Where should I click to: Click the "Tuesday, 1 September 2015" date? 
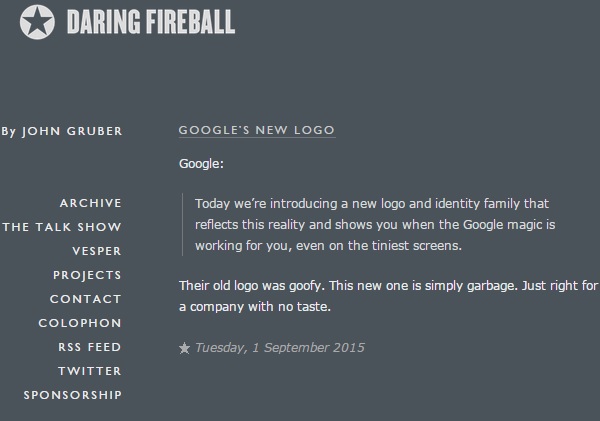point(280,349)
